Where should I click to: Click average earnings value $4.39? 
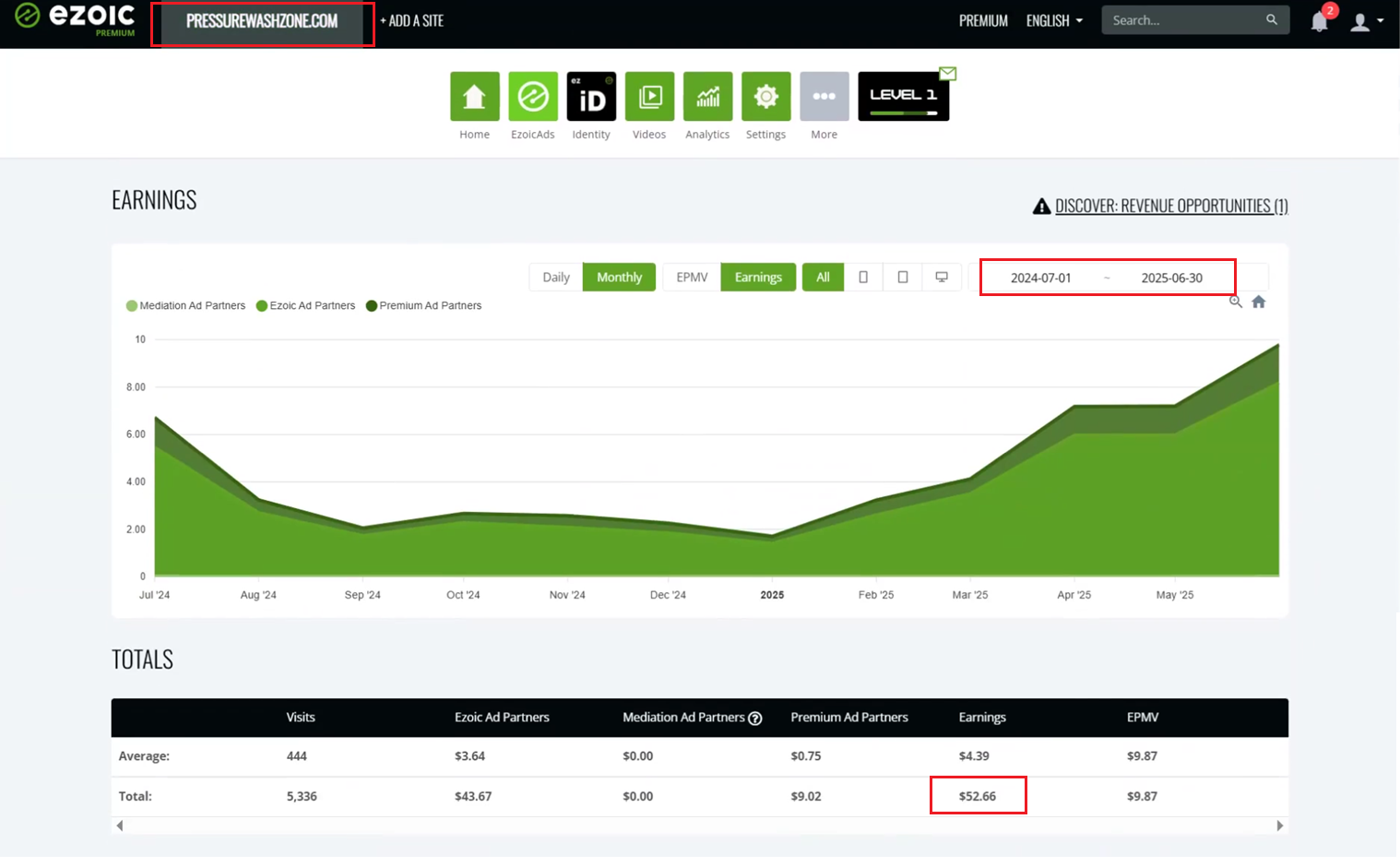(974, 755)
